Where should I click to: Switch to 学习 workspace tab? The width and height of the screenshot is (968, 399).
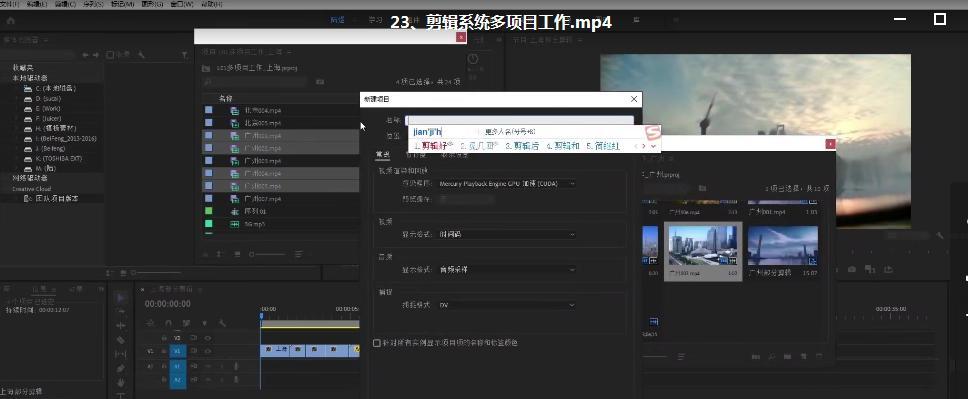coord(375,20)
